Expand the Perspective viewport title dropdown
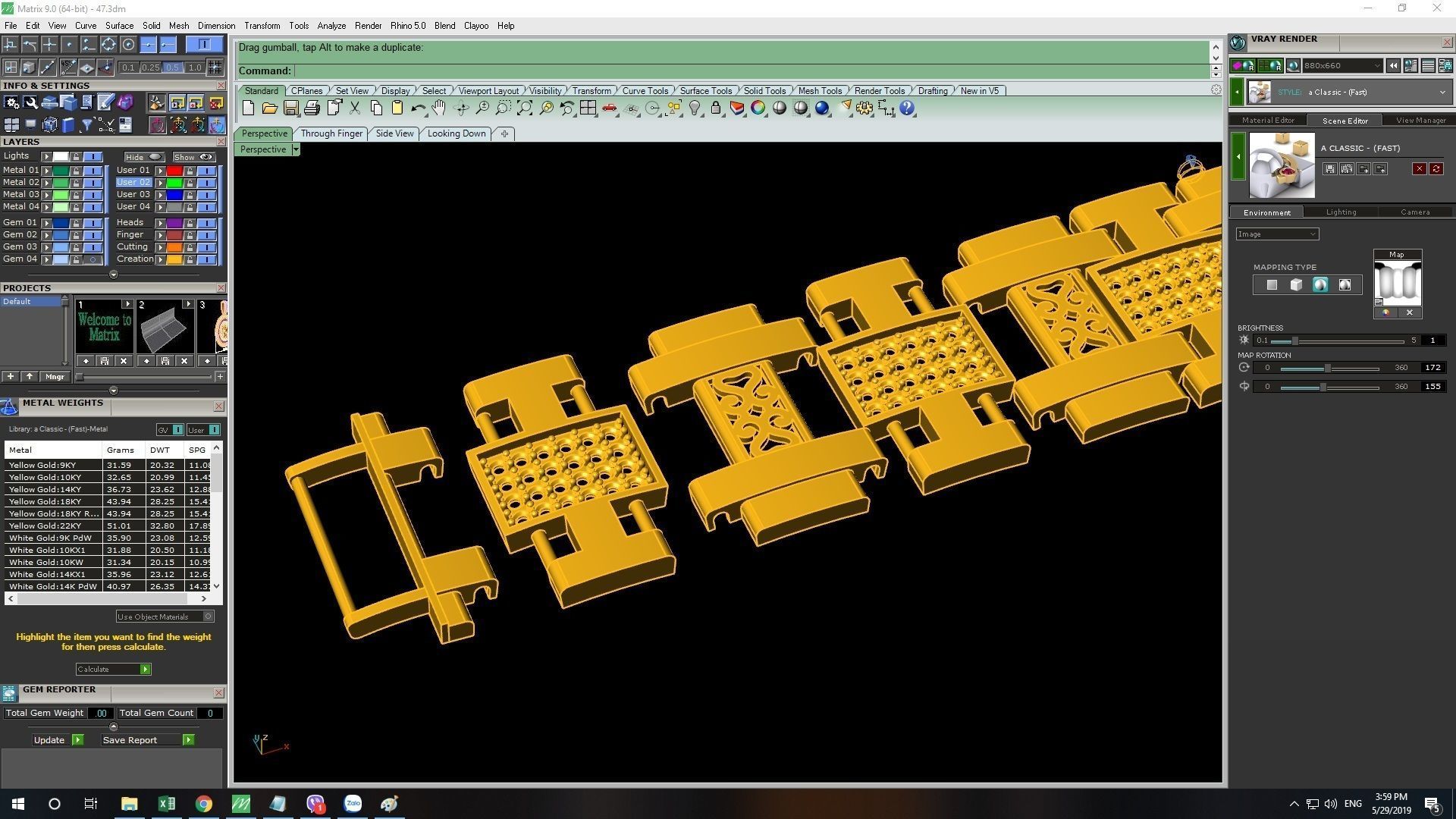Image resolution: width=1456 pixels, height=819 pixels. click(296, 149)
